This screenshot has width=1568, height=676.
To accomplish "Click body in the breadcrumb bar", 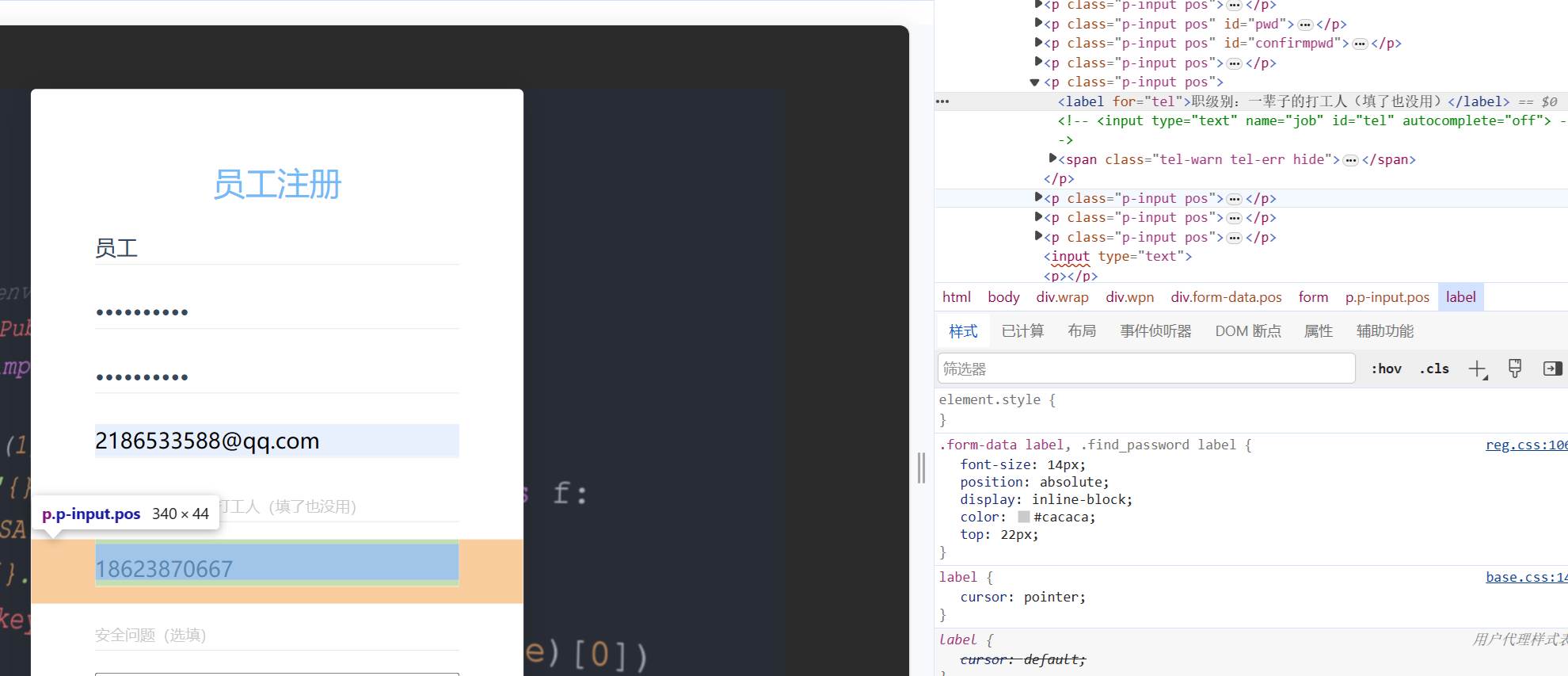I will point(1003,297).
